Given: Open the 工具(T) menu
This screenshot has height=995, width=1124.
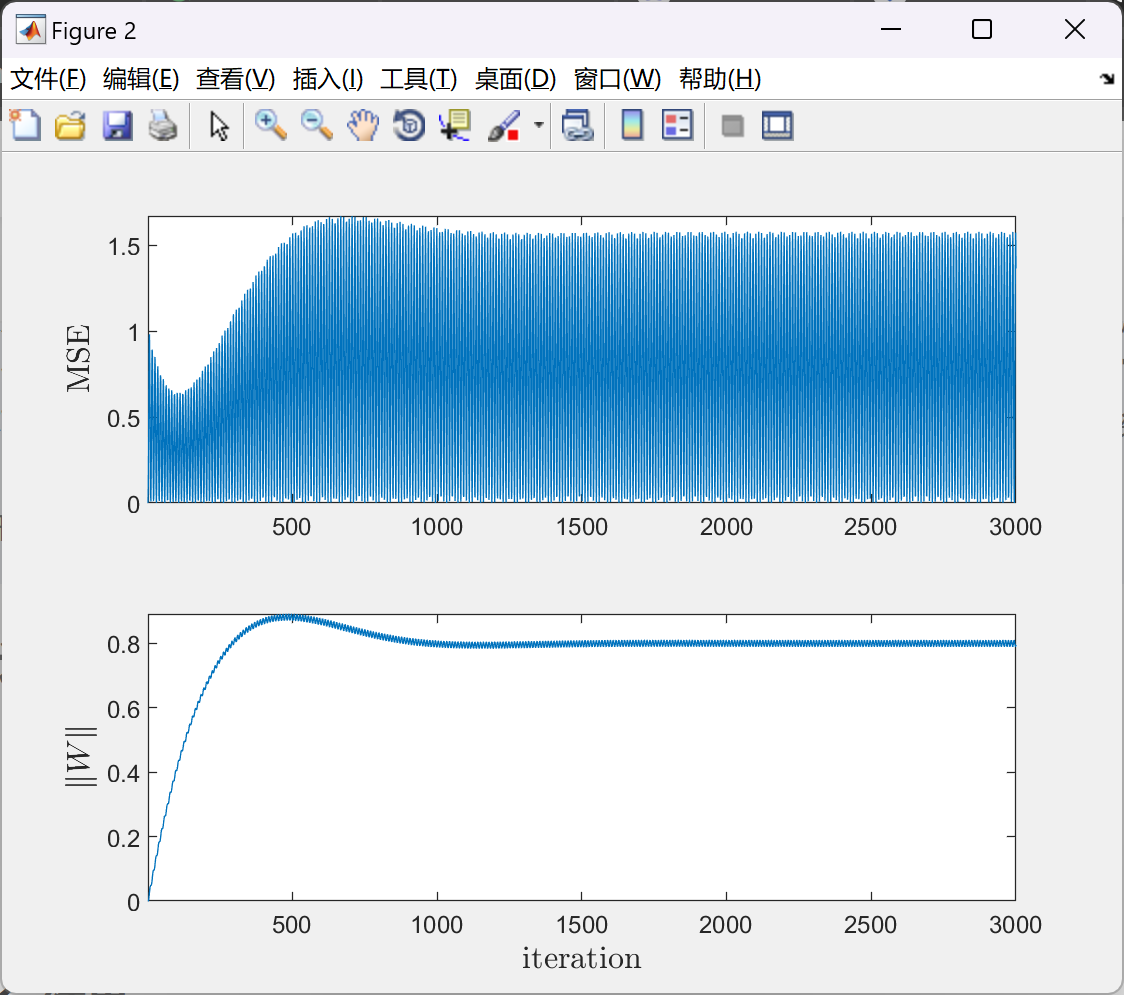Looking at the screenshot, I should [x=419, y=79].
